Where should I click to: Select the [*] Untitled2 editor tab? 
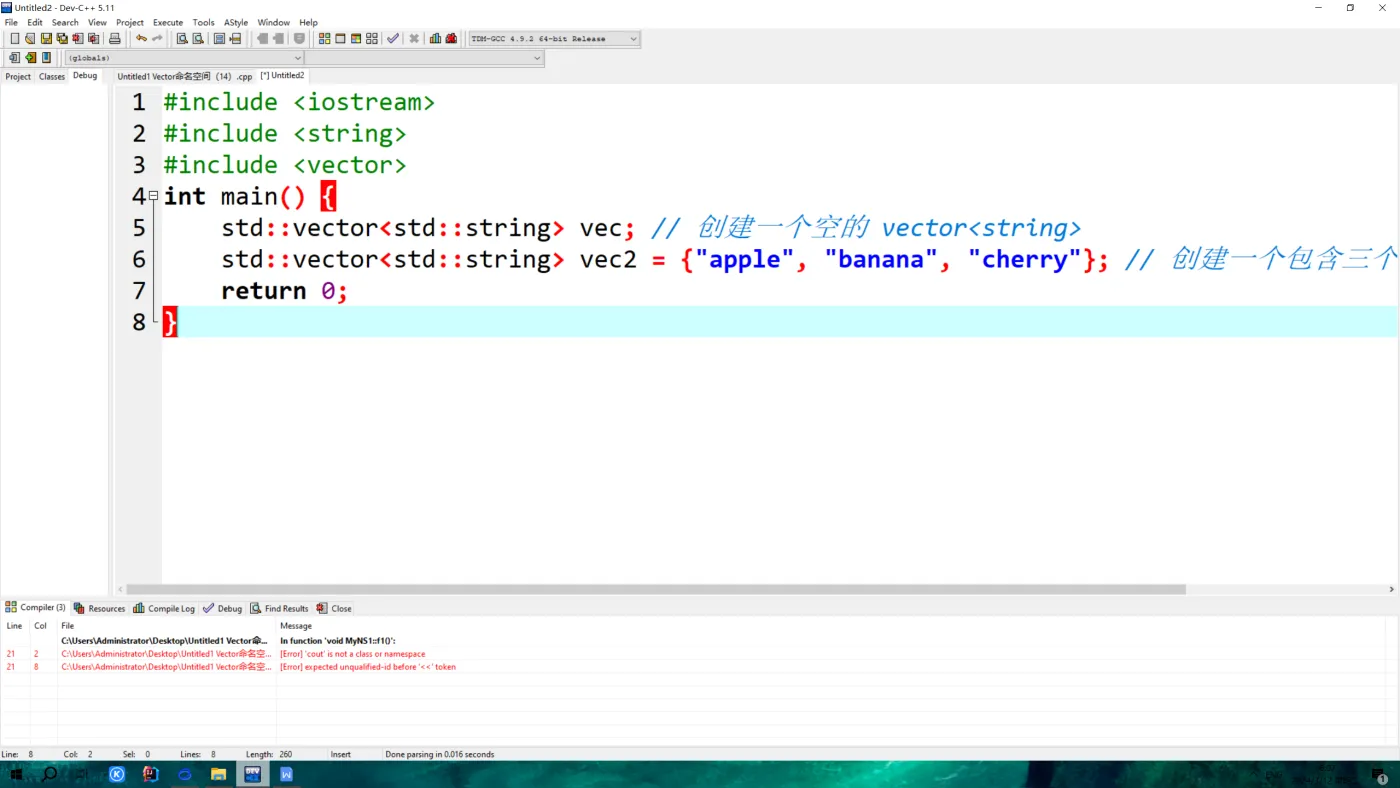pyautogui.click(x=282, y=75)
